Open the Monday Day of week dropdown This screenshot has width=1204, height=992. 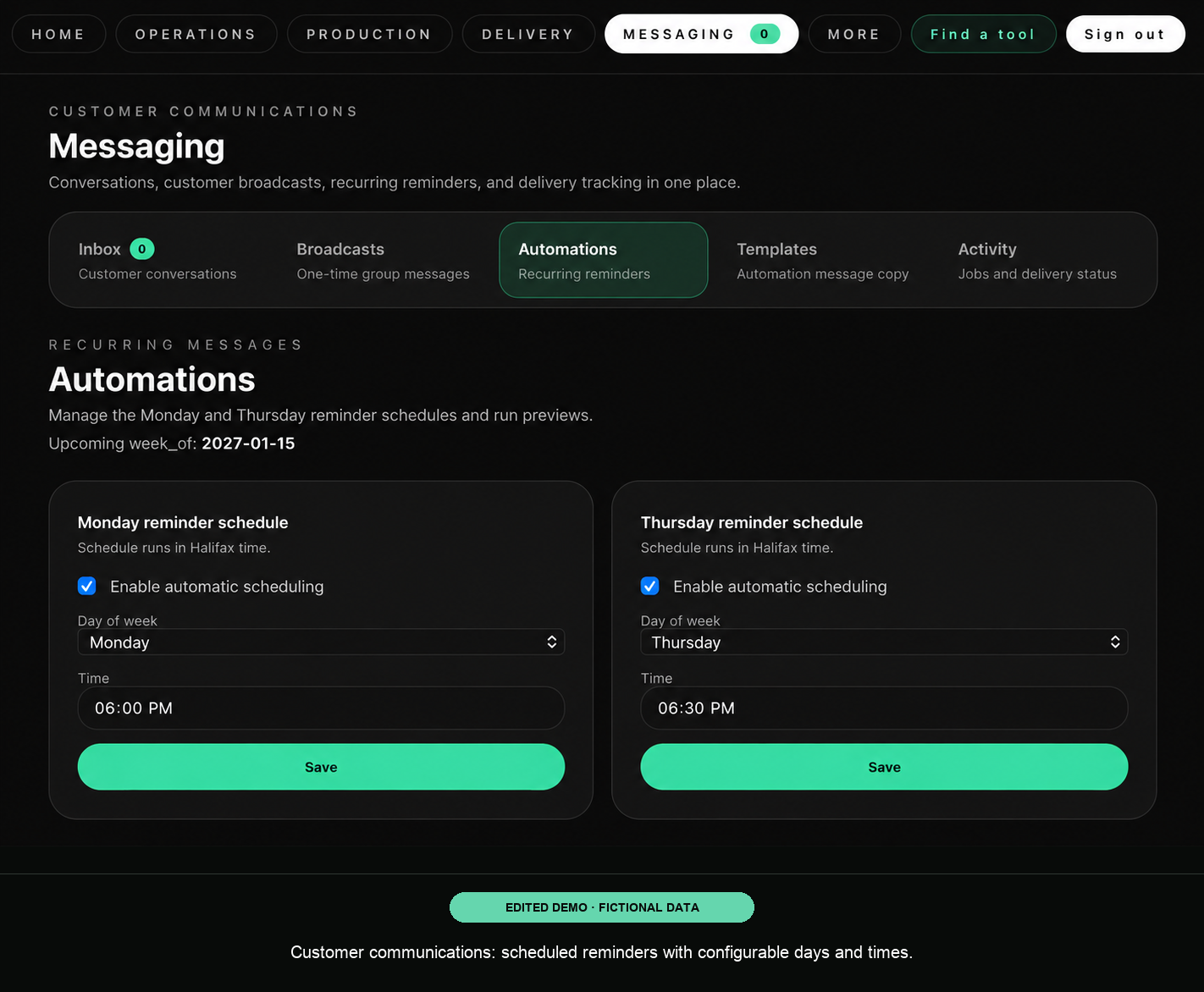pos(321,642)
